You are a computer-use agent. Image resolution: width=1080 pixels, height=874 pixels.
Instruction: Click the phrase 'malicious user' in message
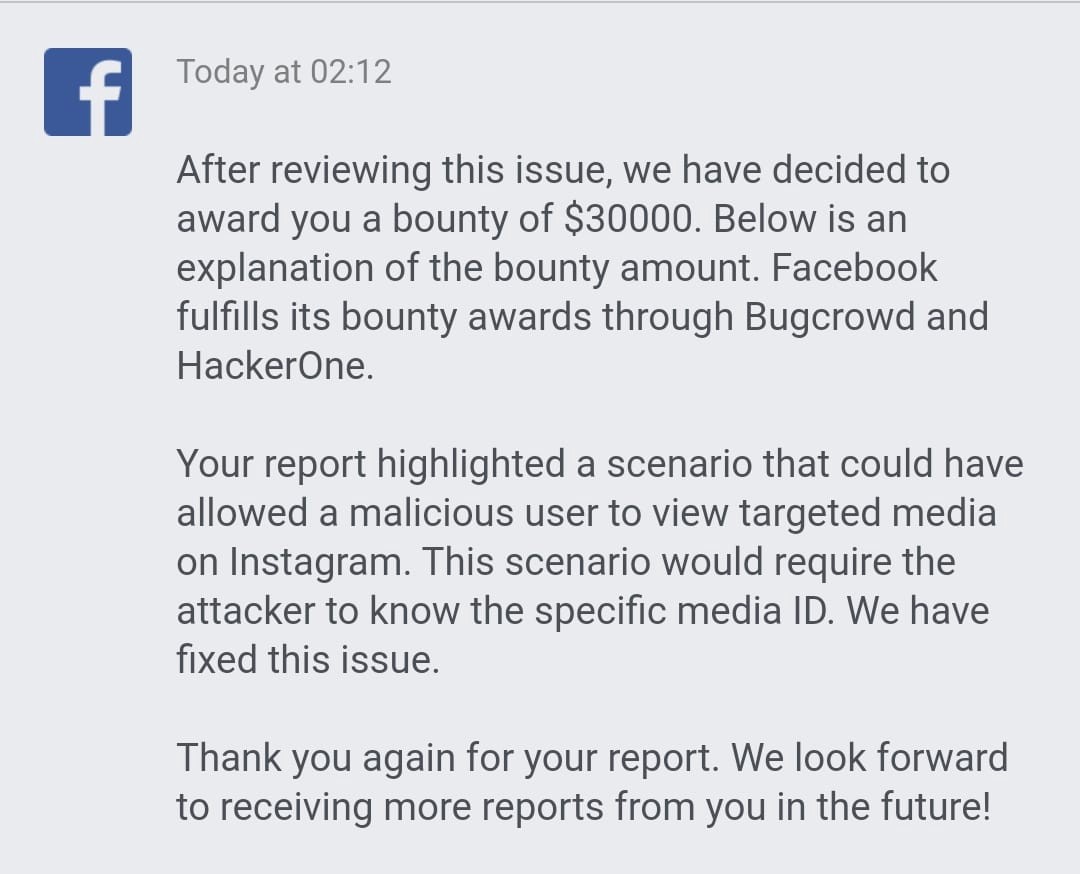(x=472, y=512)
